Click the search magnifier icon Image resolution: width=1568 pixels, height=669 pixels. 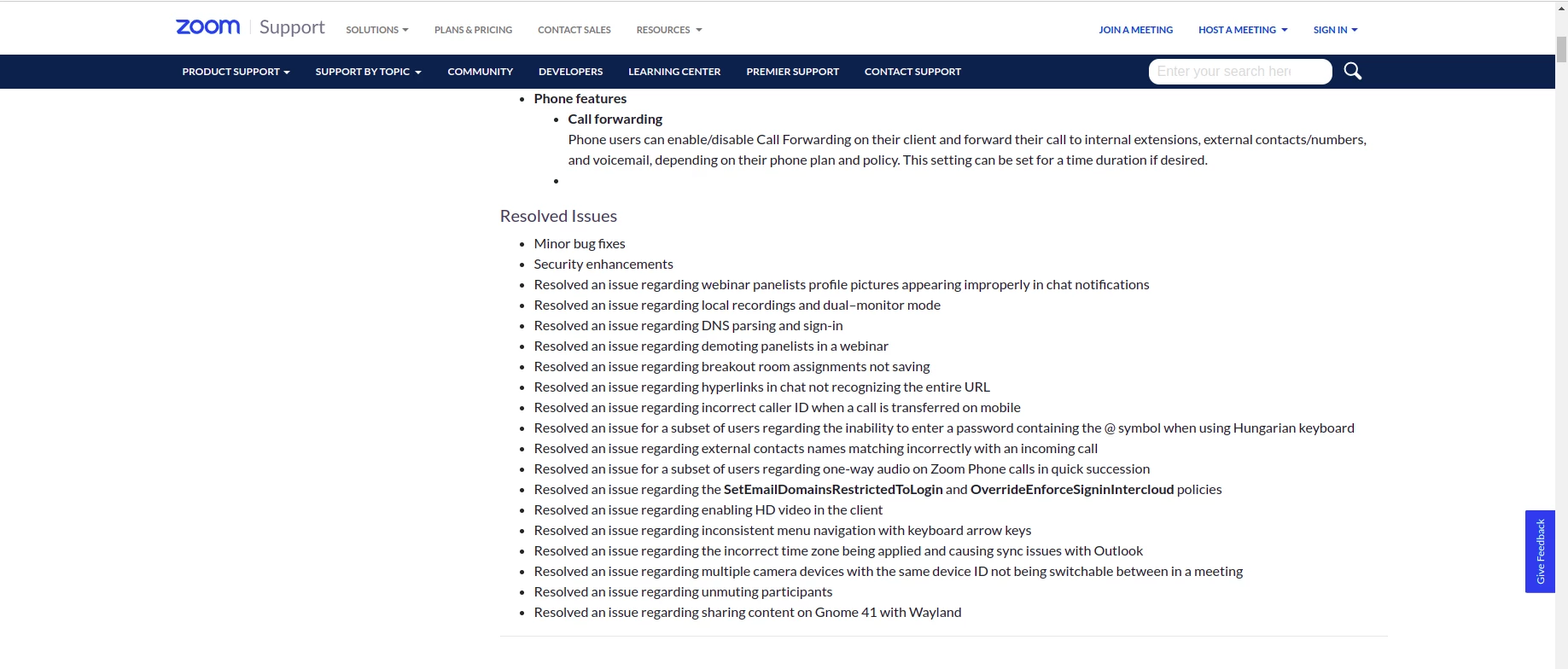pos(1352,71)
